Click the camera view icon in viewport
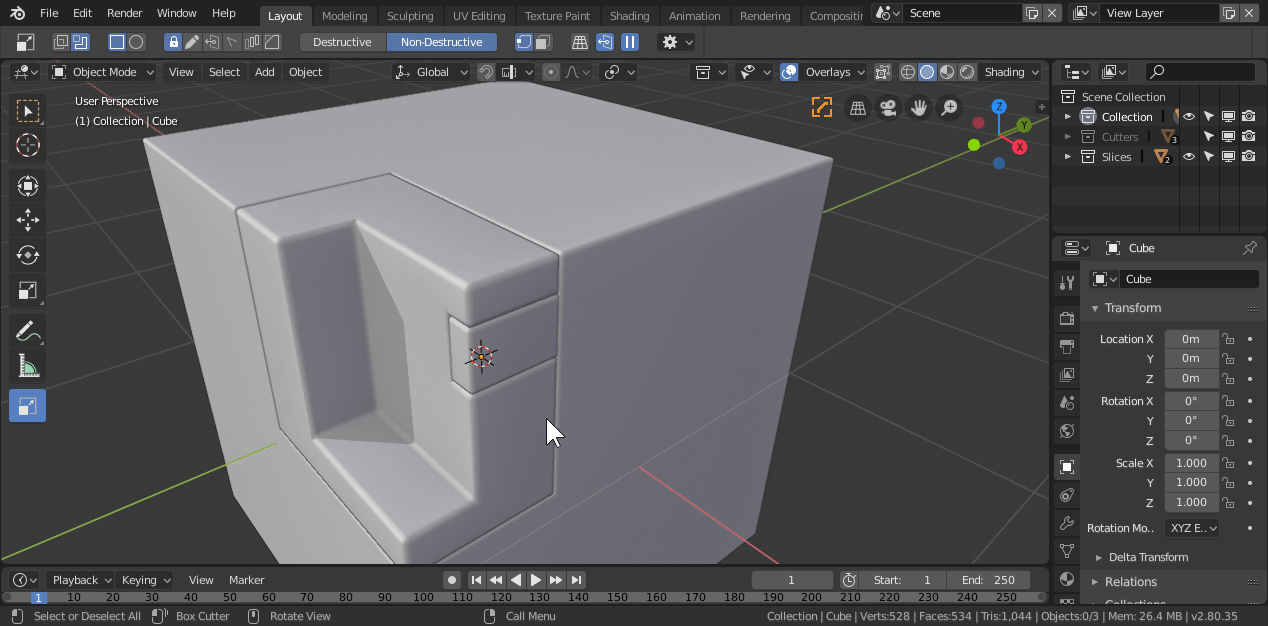The image size is (1268, 626). point(887,108)
